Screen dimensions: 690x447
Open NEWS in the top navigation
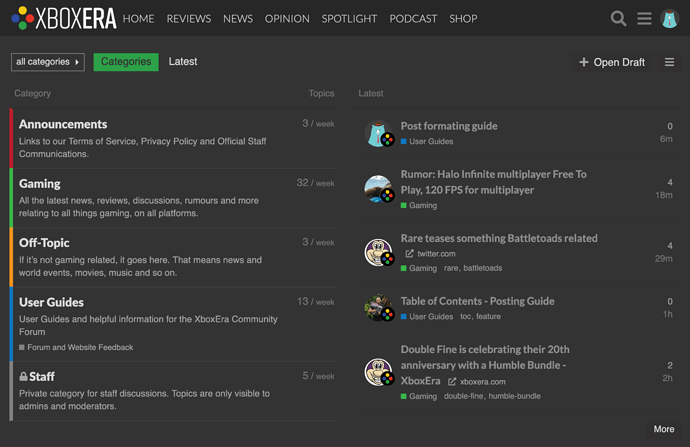click(x=238, y=18)
